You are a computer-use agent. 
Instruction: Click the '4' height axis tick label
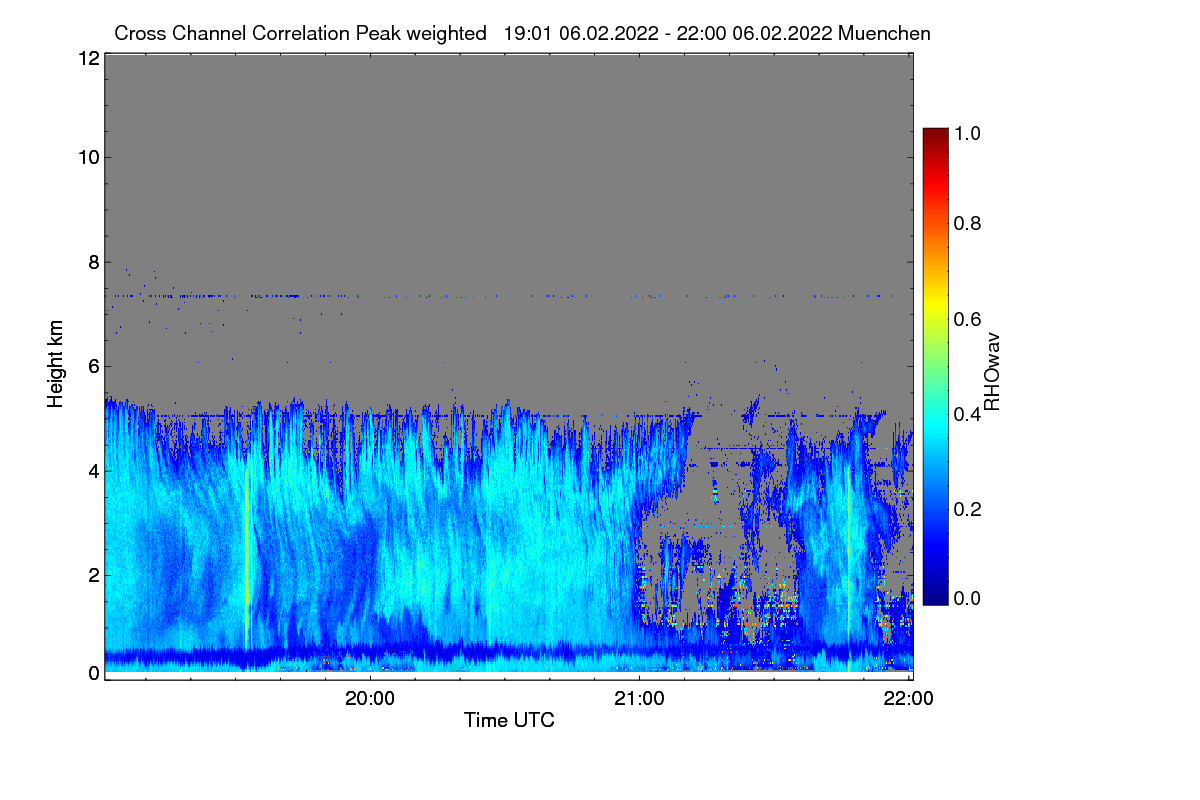coord(92,470)
